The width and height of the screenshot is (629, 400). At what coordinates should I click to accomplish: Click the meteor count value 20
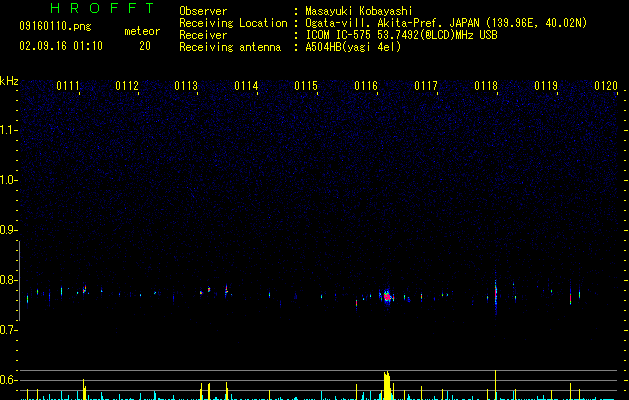click(x=145, y=46)
